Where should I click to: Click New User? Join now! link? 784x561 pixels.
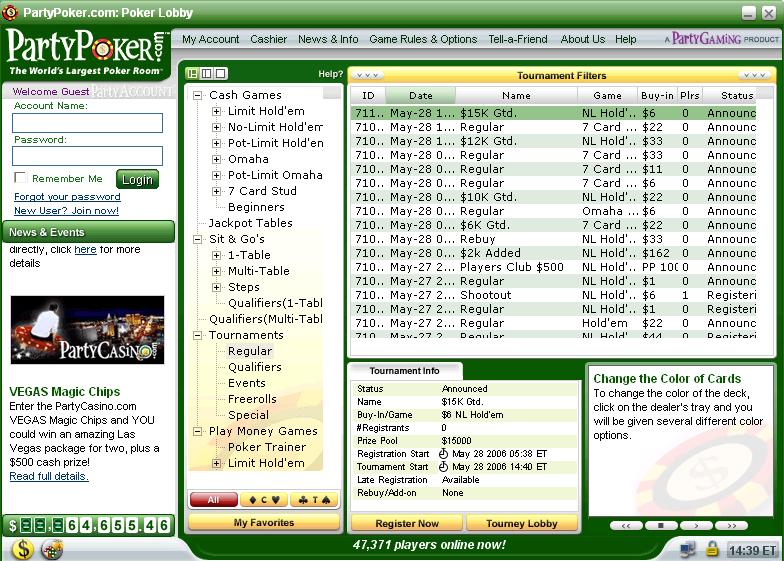pyautogui.click(x=66, y=210)
